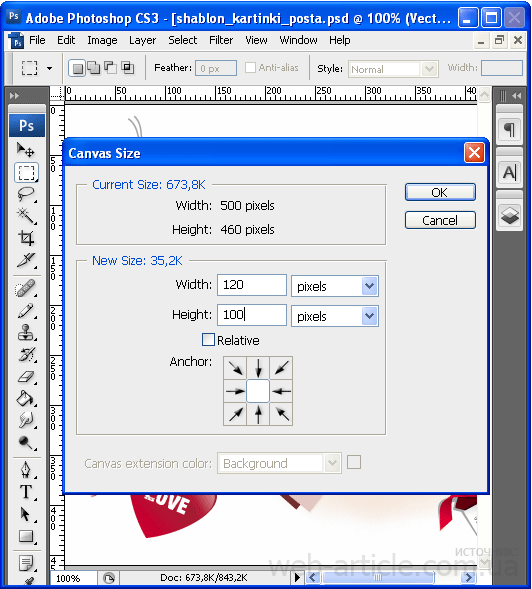
Task: Open the tool preset picker arrow
Action: pos(49,68)
